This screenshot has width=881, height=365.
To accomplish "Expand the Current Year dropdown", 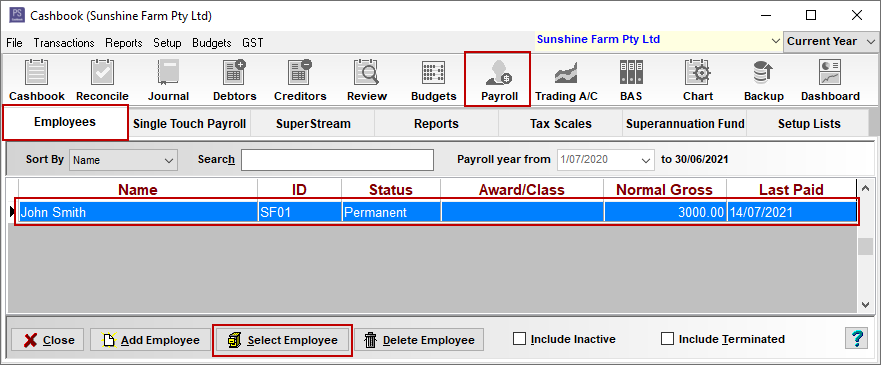I will pyautogui.click(x=871, y=42).
